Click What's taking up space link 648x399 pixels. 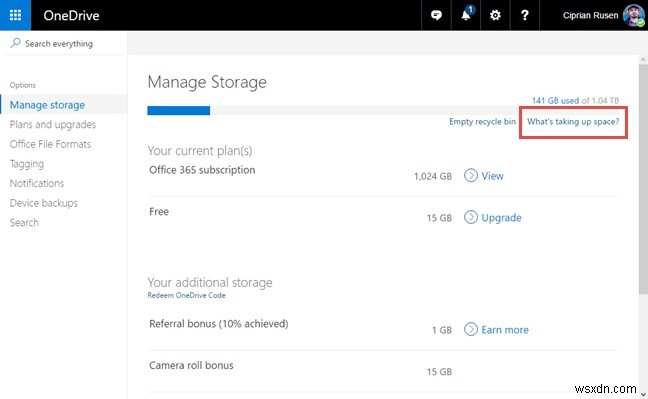tap(573, 122)
